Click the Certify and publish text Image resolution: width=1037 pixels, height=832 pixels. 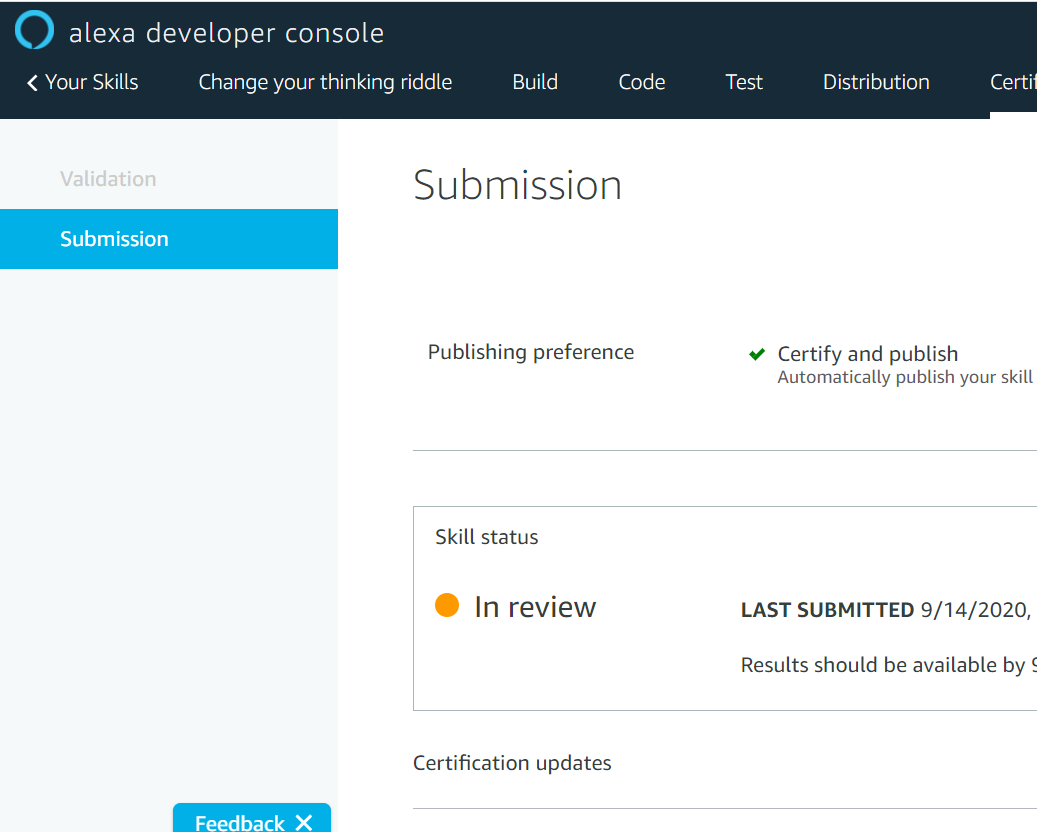tap(868, 354)
